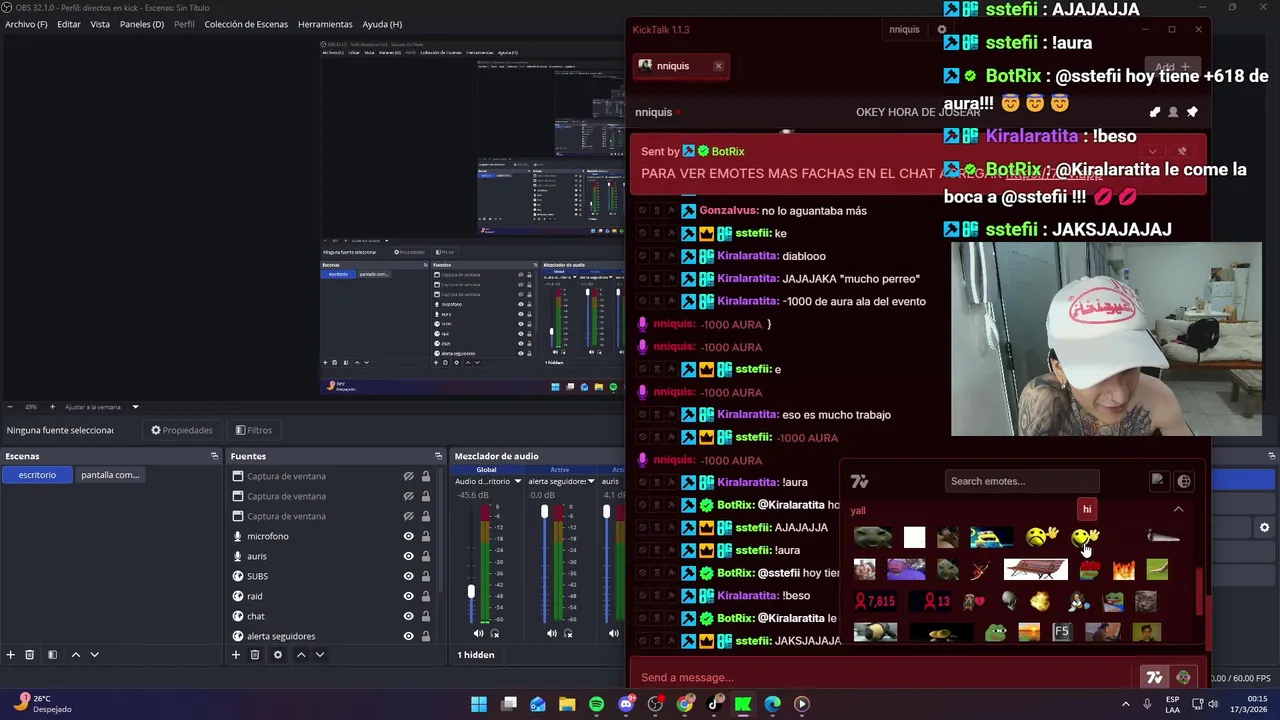Open the Colección de Escenas menu
The width and height of the screenshot is (1280, 720).
[246, 24]
